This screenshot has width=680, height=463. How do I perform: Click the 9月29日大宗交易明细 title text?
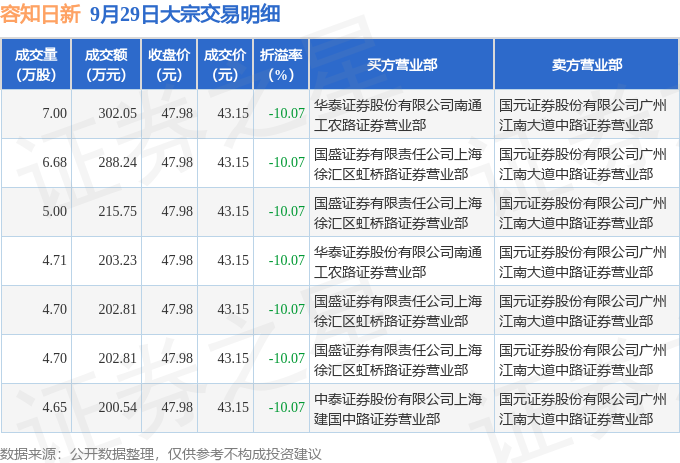point(185,14)
